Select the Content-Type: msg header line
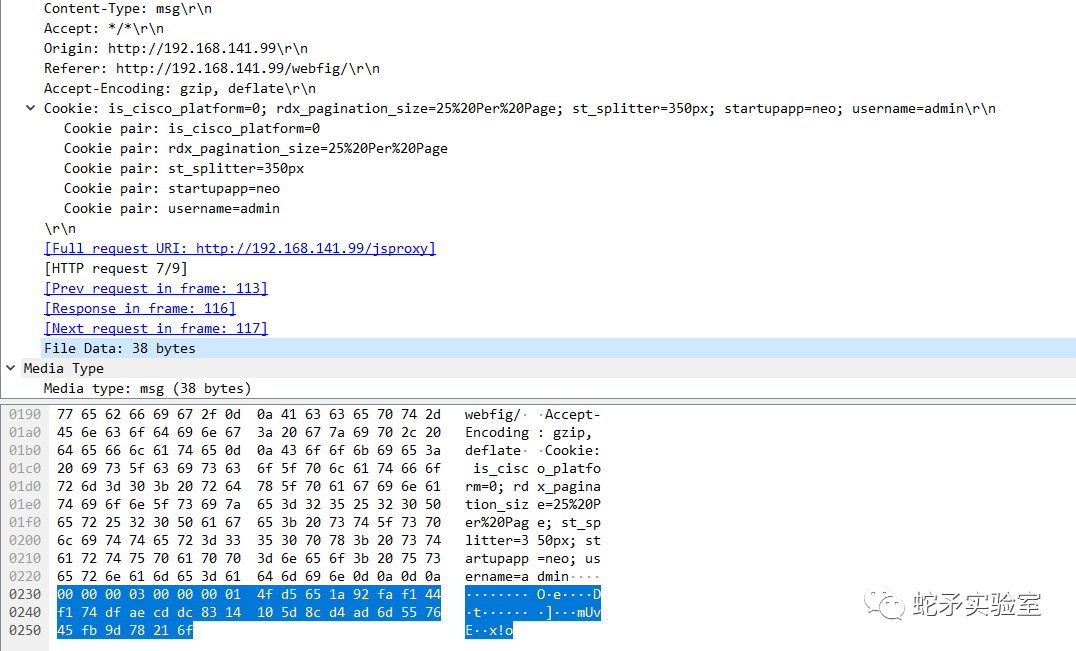Image resolution: width=1076 pixels, height=651 pixels. pos(128,9)
